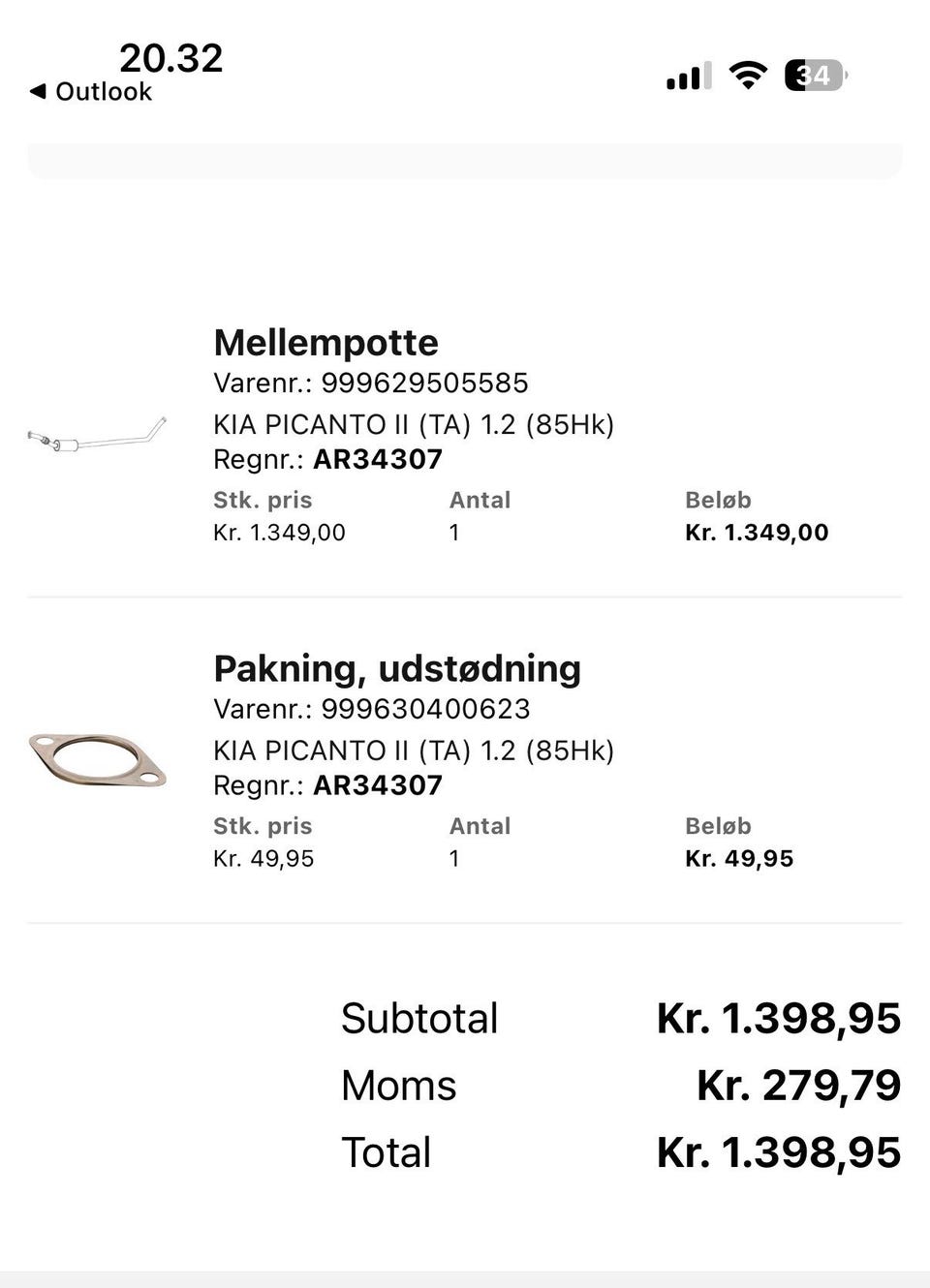
Task: Select item number 999629505585
Action: [x=424, y=383]
